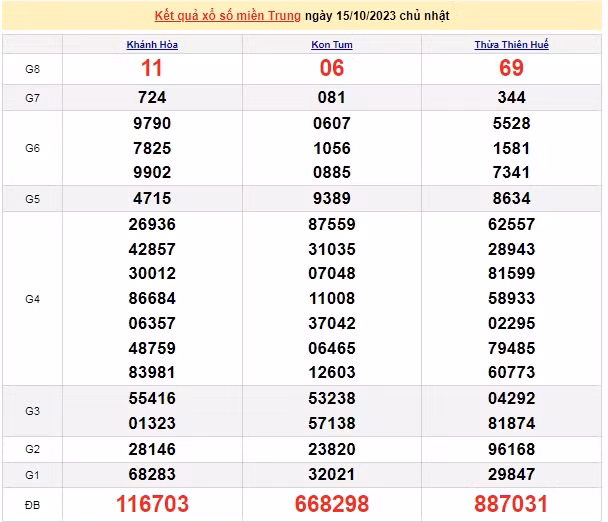Click Khánh Hòa special prize number 116703
This screenshot has width=608, height=522.
[x=152, y=503]
